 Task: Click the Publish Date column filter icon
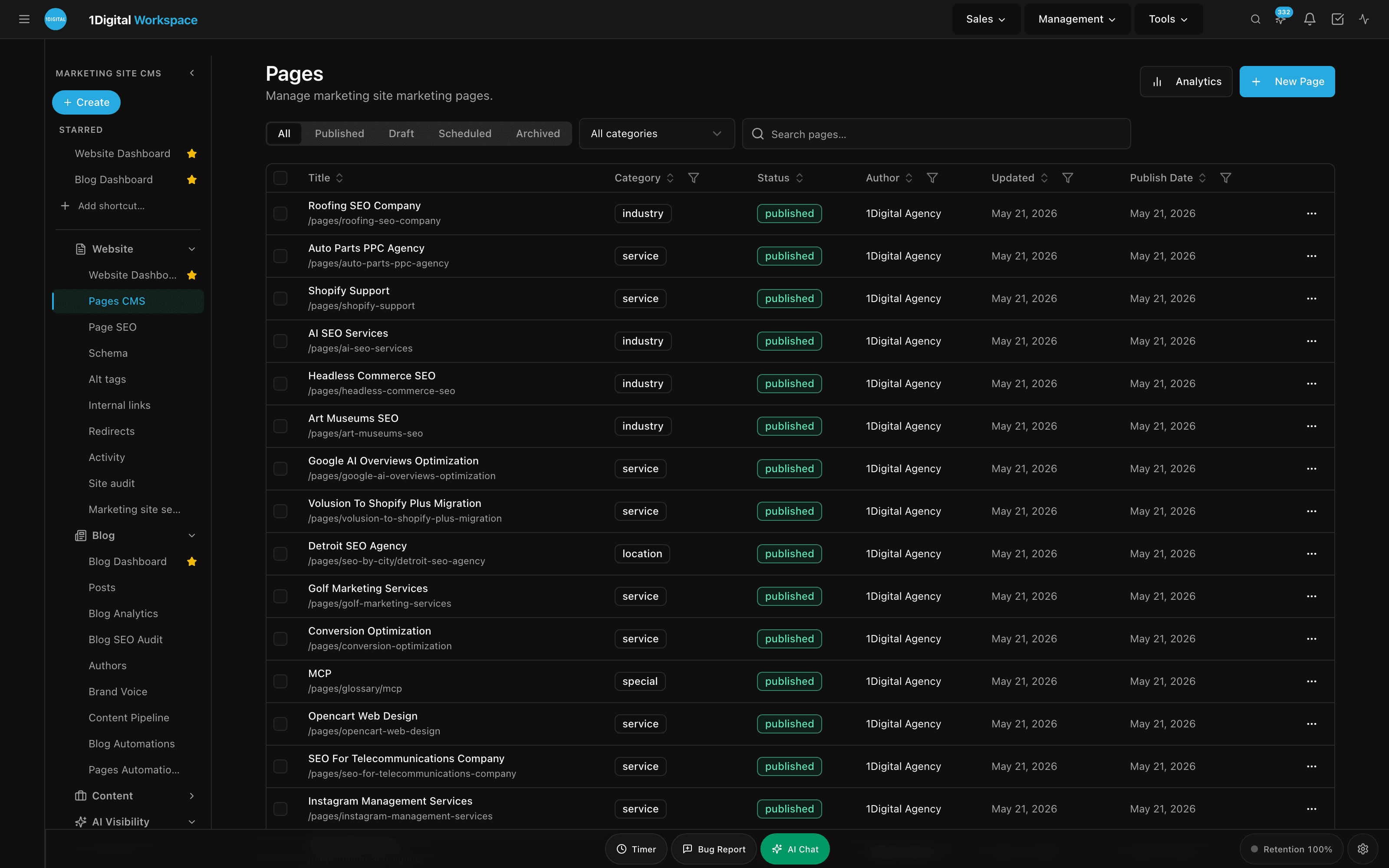(1225, 178)
